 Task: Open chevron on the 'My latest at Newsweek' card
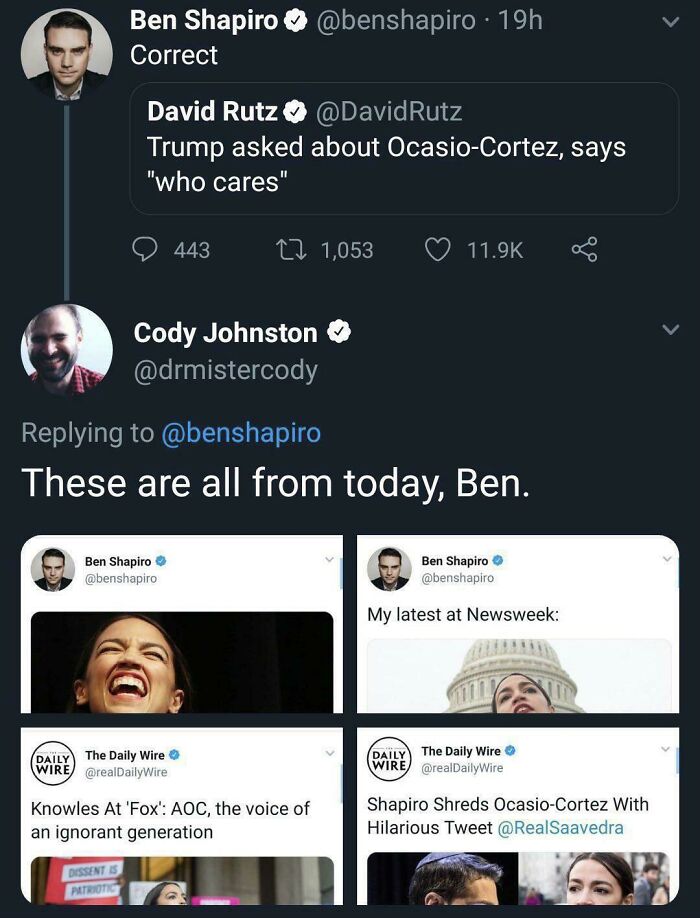click(667, 559)
